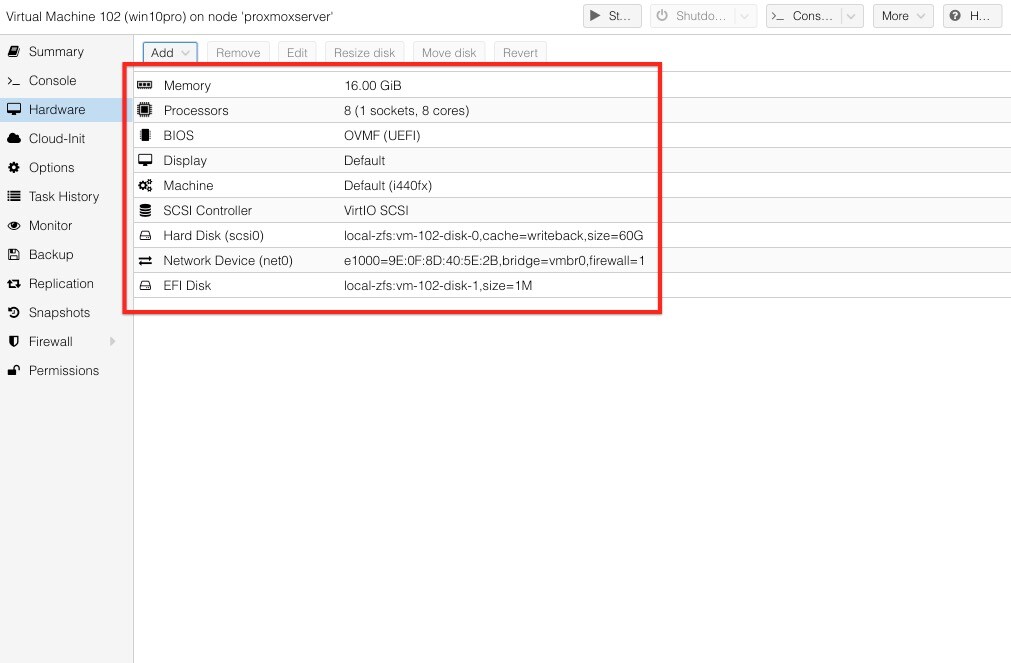Click the Memory chip icon
Viewport: 1011px width, 663px height.
[145, 86]
